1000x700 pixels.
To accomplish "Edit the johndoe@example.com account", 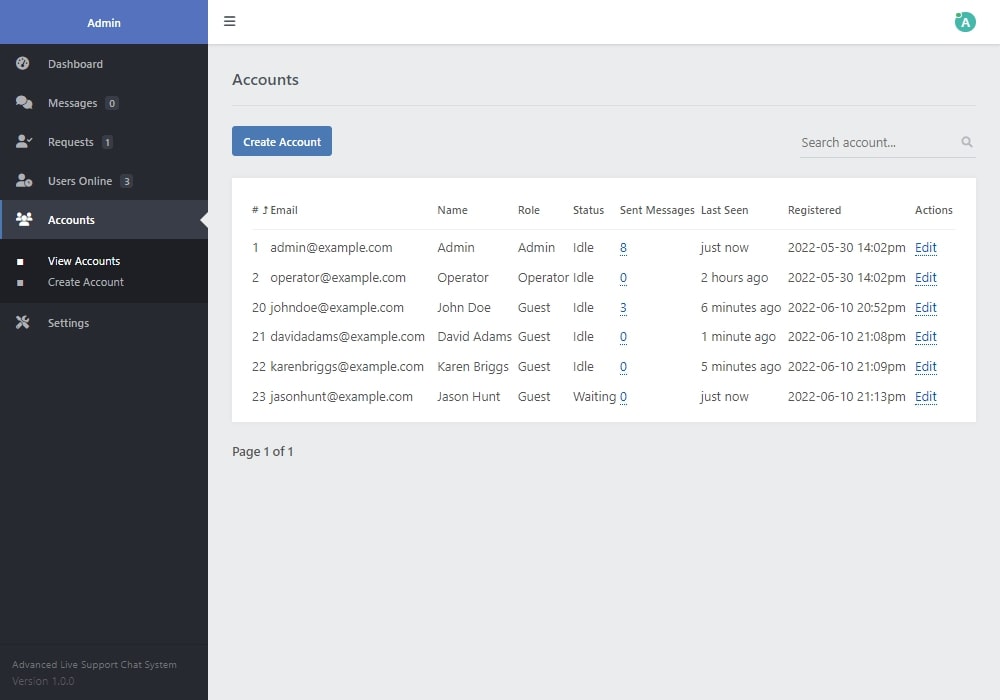I will (x=925, y=307).
